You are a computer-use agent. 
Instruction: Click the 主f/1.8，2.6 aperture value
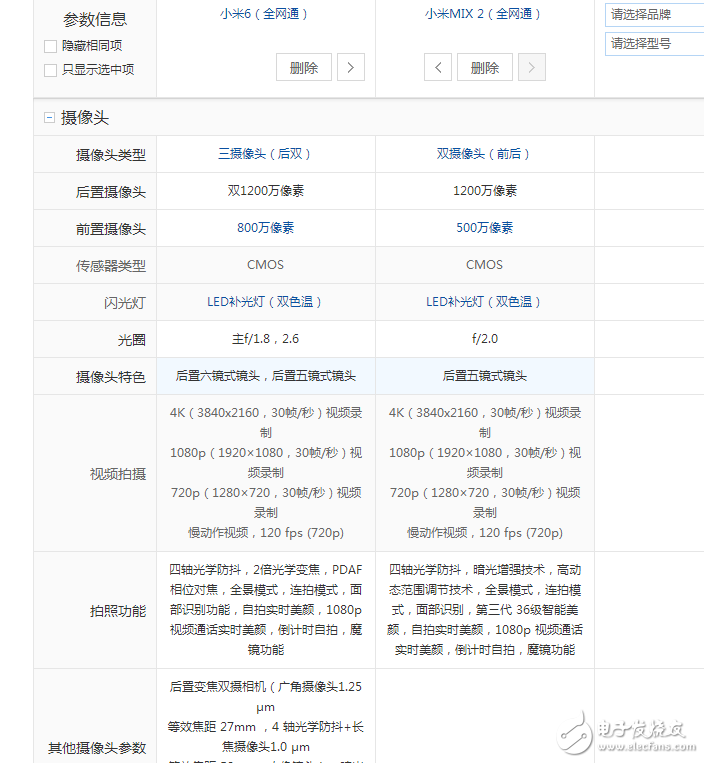pyautogui.click(x=266, y=339)
